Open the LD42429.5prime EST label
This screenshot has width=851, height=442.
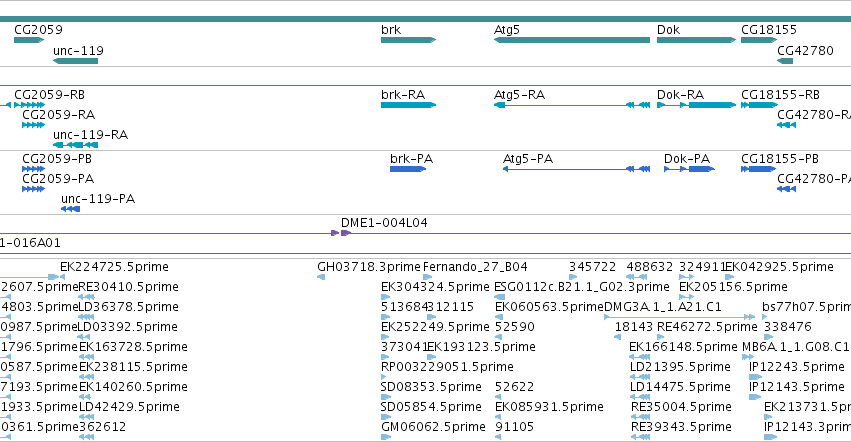point(129,407)
